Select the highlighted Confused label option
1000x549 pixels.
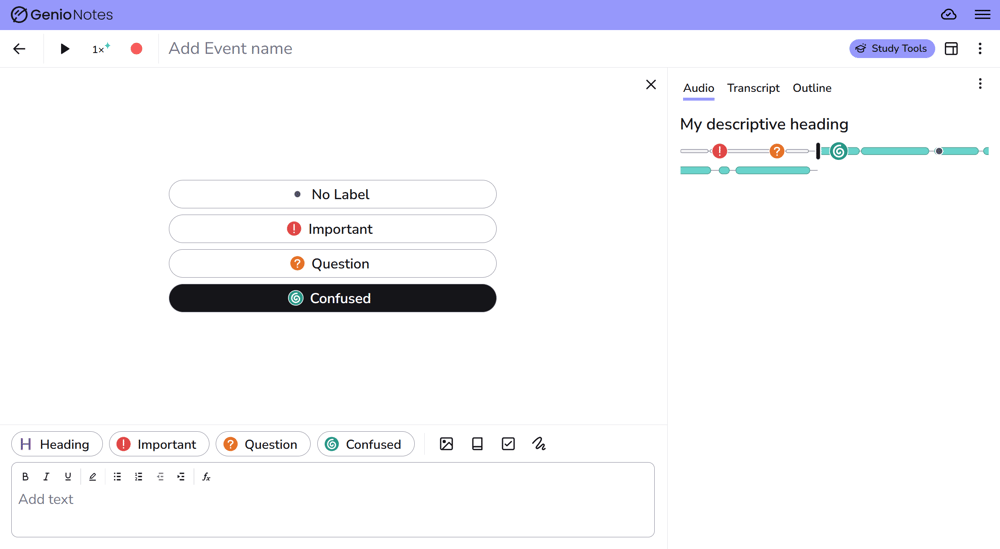[332, 298]
